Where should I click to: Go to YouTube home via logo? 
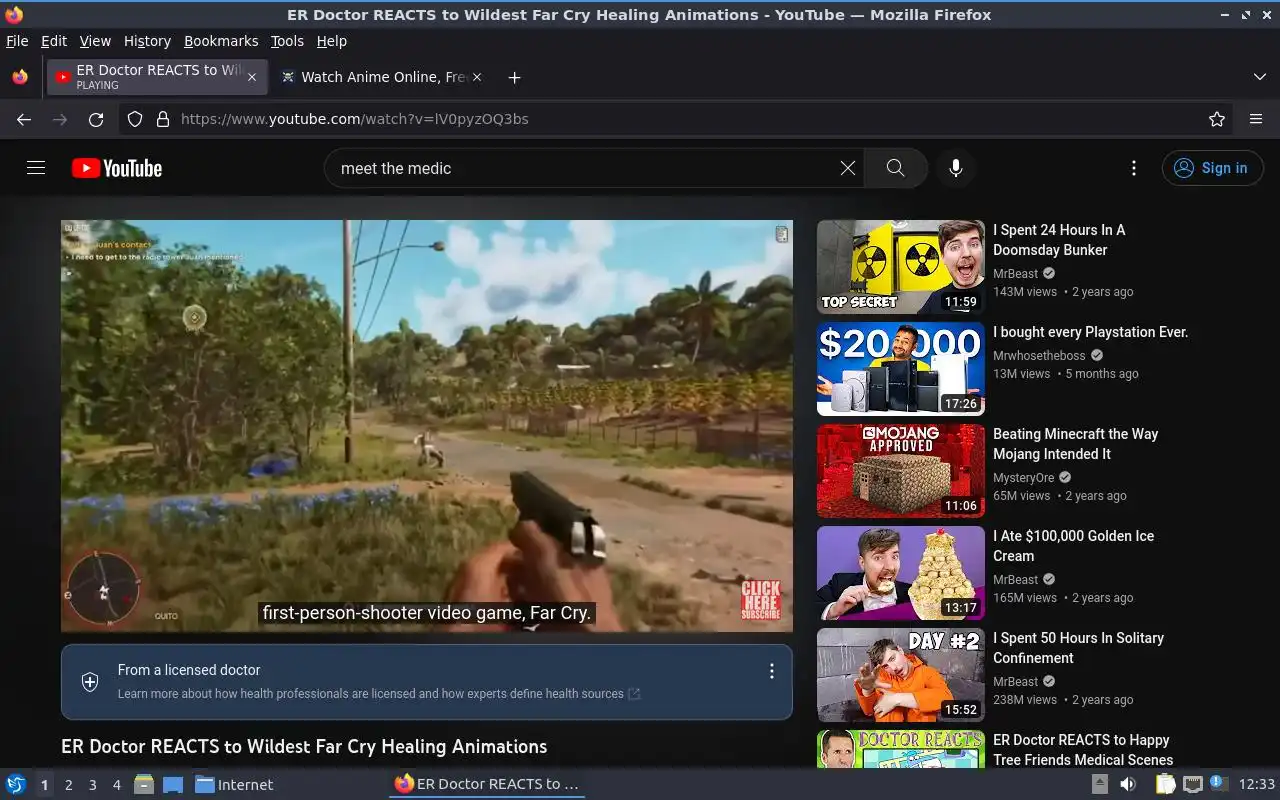point(117,168)
